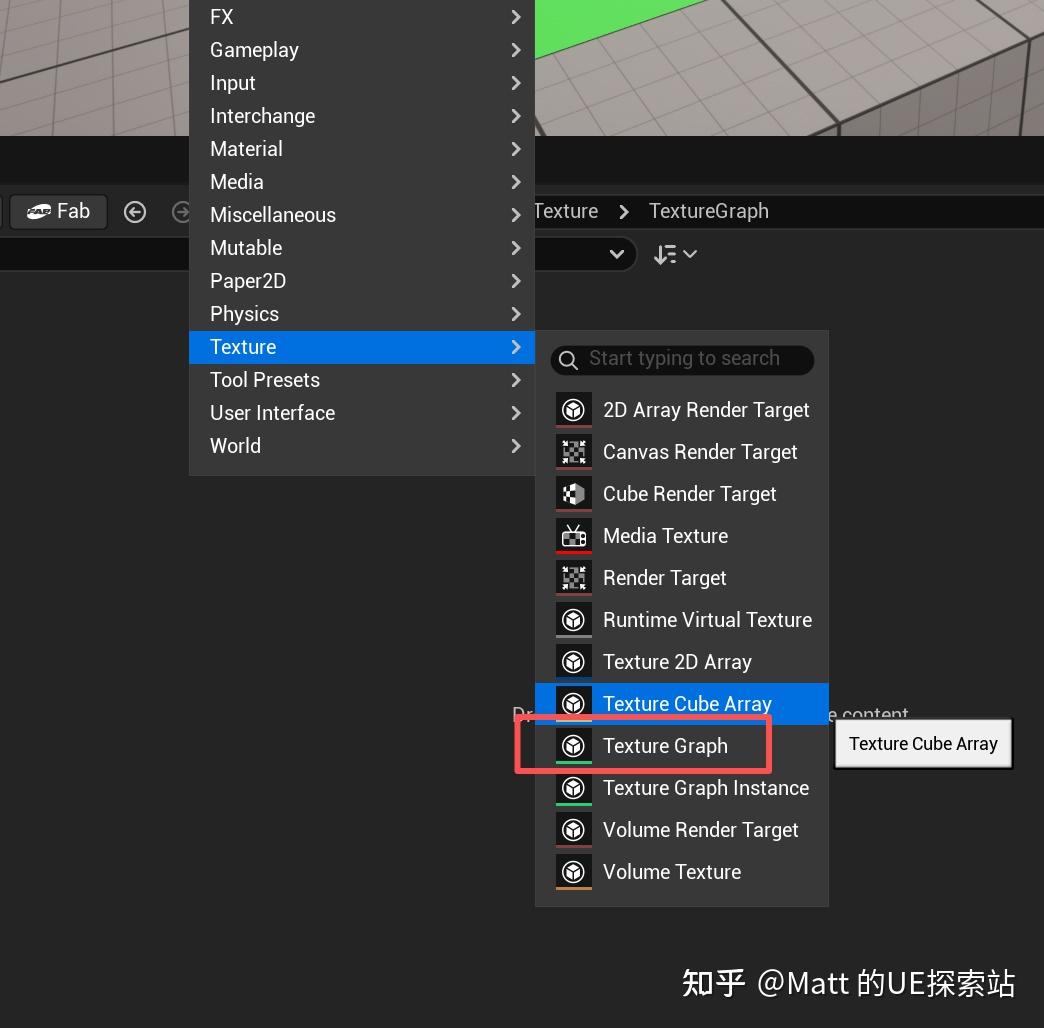Select the highlighted Texture Graph icon
Viewport: 1044px width, 1028px height.
point(573,745)
